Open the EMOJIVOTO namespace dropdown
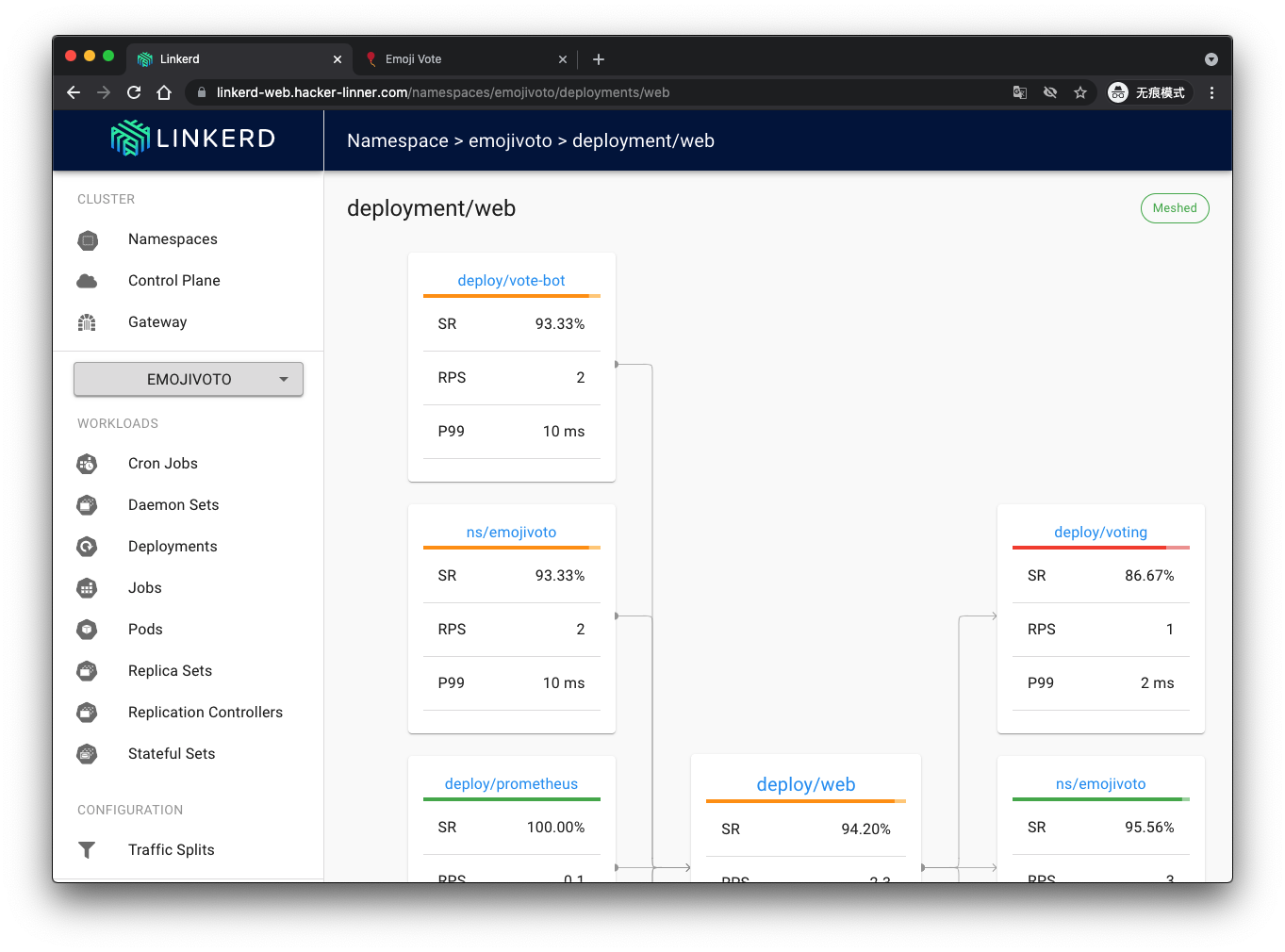 tap(189, 379)
